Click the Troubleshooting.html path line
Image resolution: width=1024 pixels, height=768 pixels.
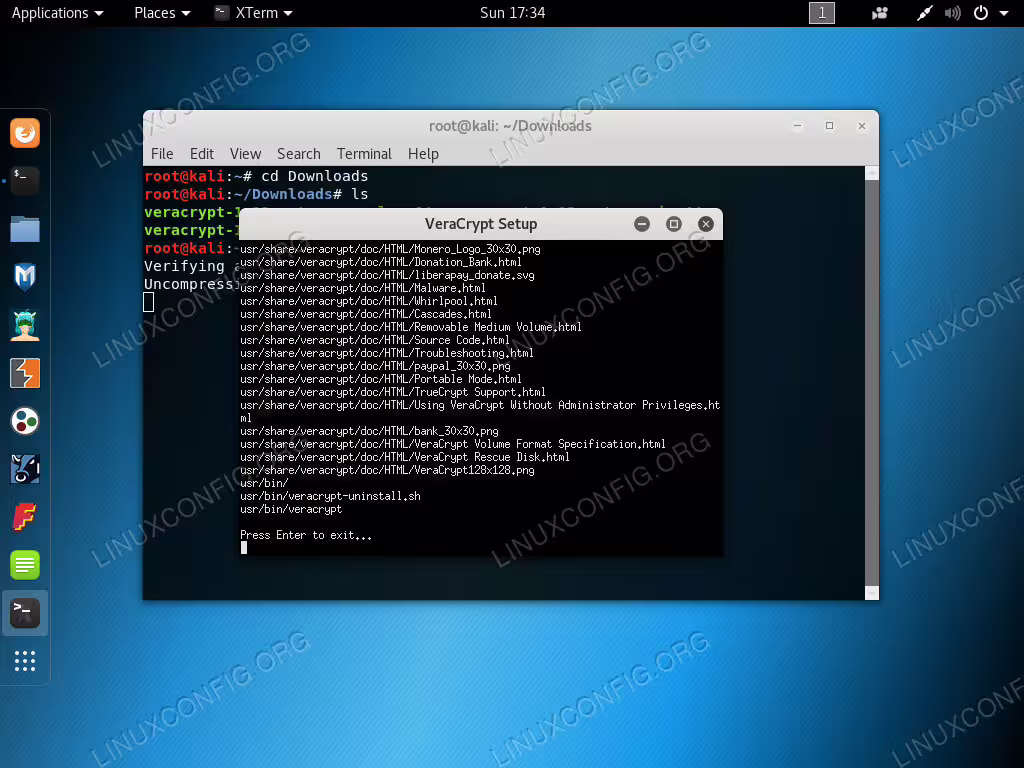(x=387, y=353)
